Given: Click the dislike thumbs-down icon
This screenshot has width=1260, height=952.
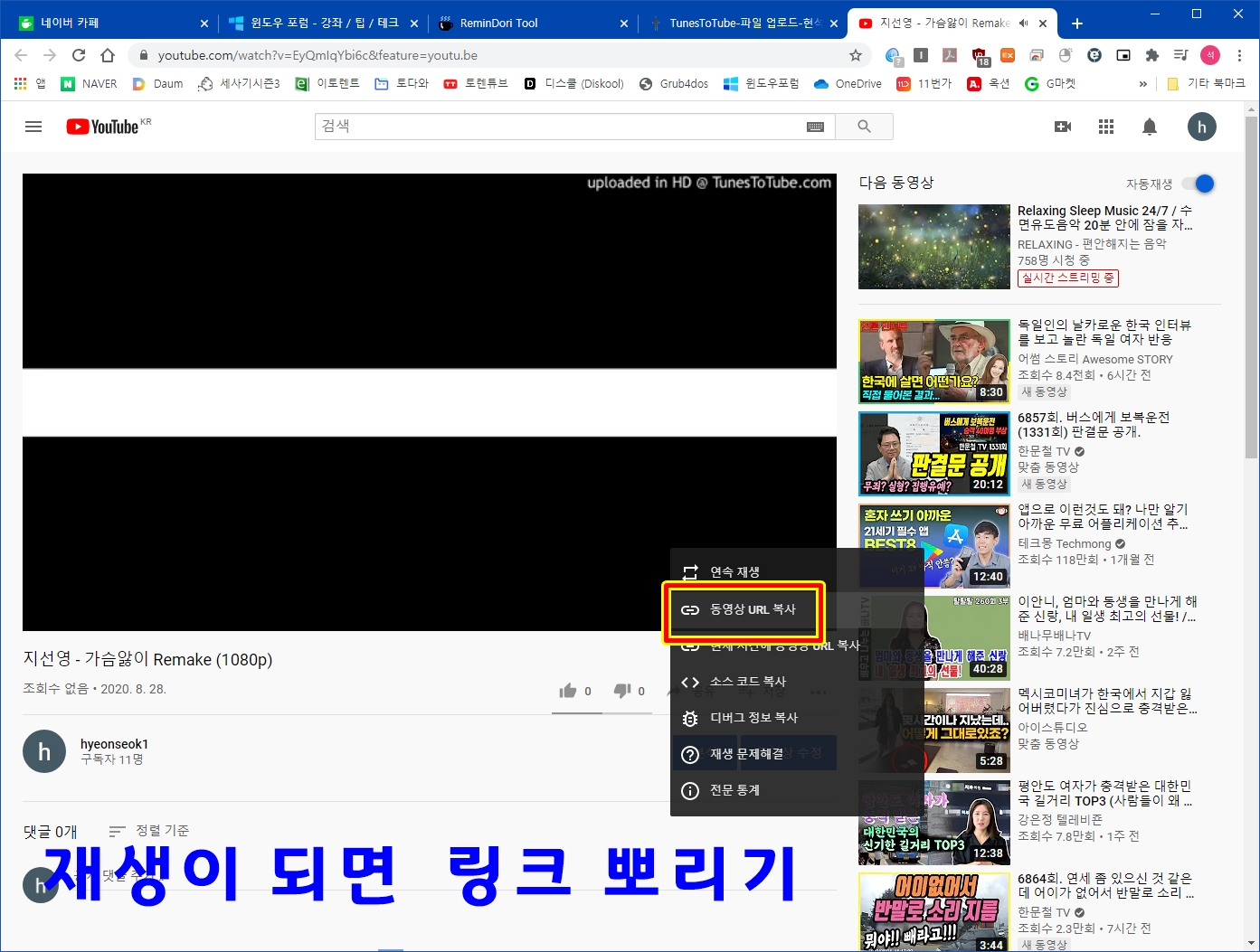Looking at the screenshot, I should click(x=622, y=691).
